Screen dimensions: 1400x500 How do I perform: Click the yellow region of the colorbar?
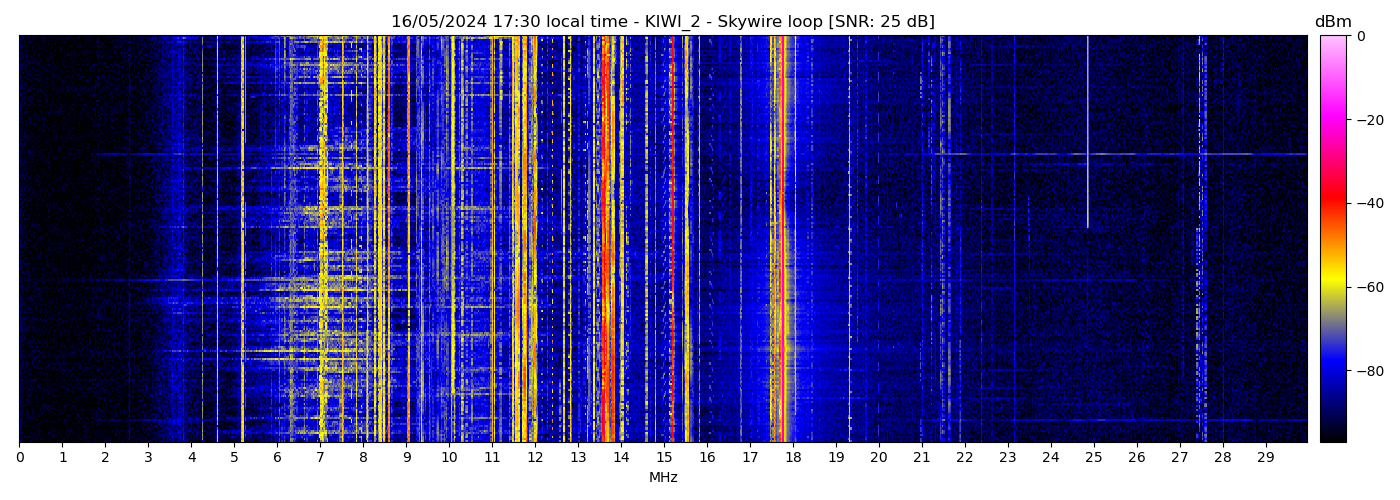pos(1333,282)
